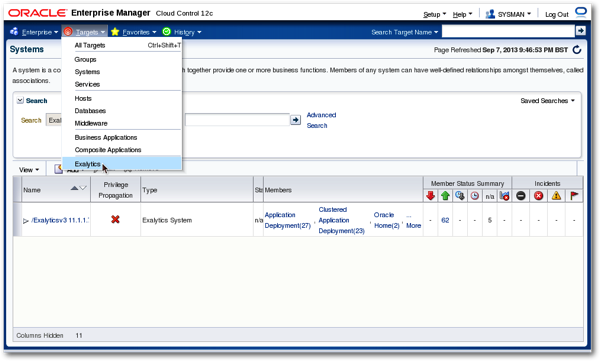Viewport: 600px width, 361px height.
Task: Open the History menu
Action: click(187, 32)
